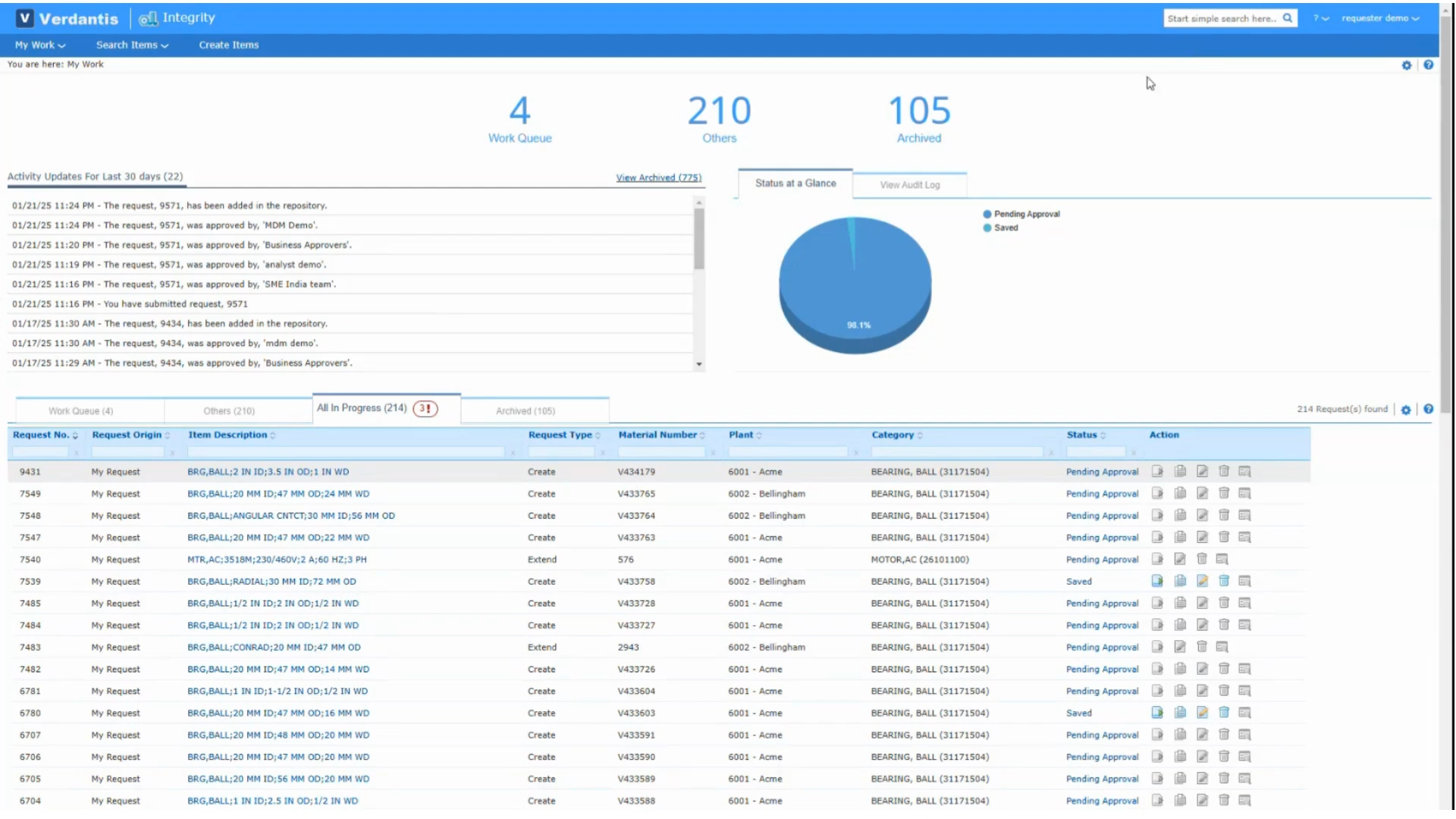Open item BRG,BALL;2 IN ID;3.5 IN OD link
The image size is (1456, 819).
click(268, 472)
